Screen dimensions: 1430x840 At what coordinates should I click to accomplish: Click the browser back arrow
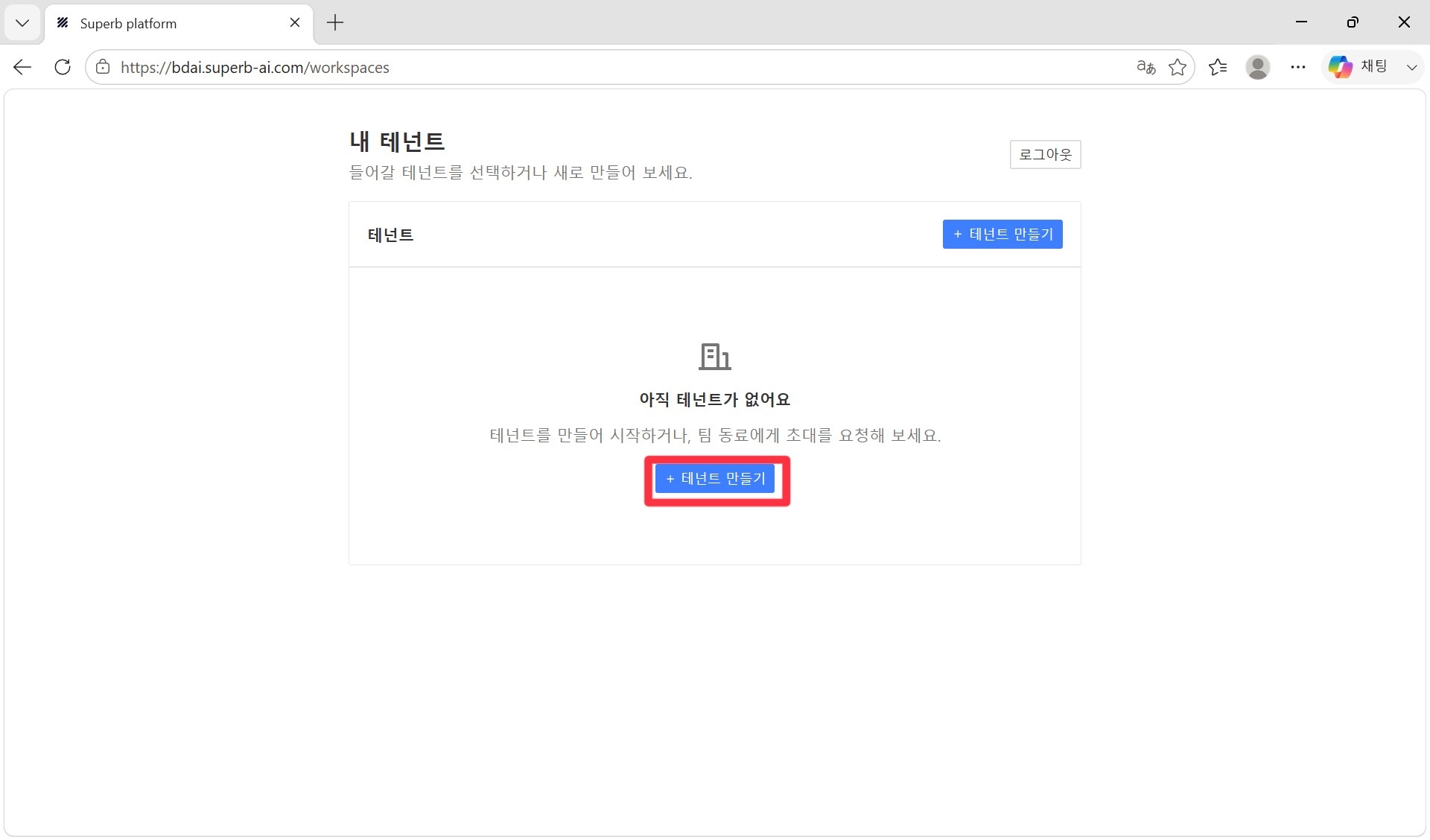tap(22, 67)
